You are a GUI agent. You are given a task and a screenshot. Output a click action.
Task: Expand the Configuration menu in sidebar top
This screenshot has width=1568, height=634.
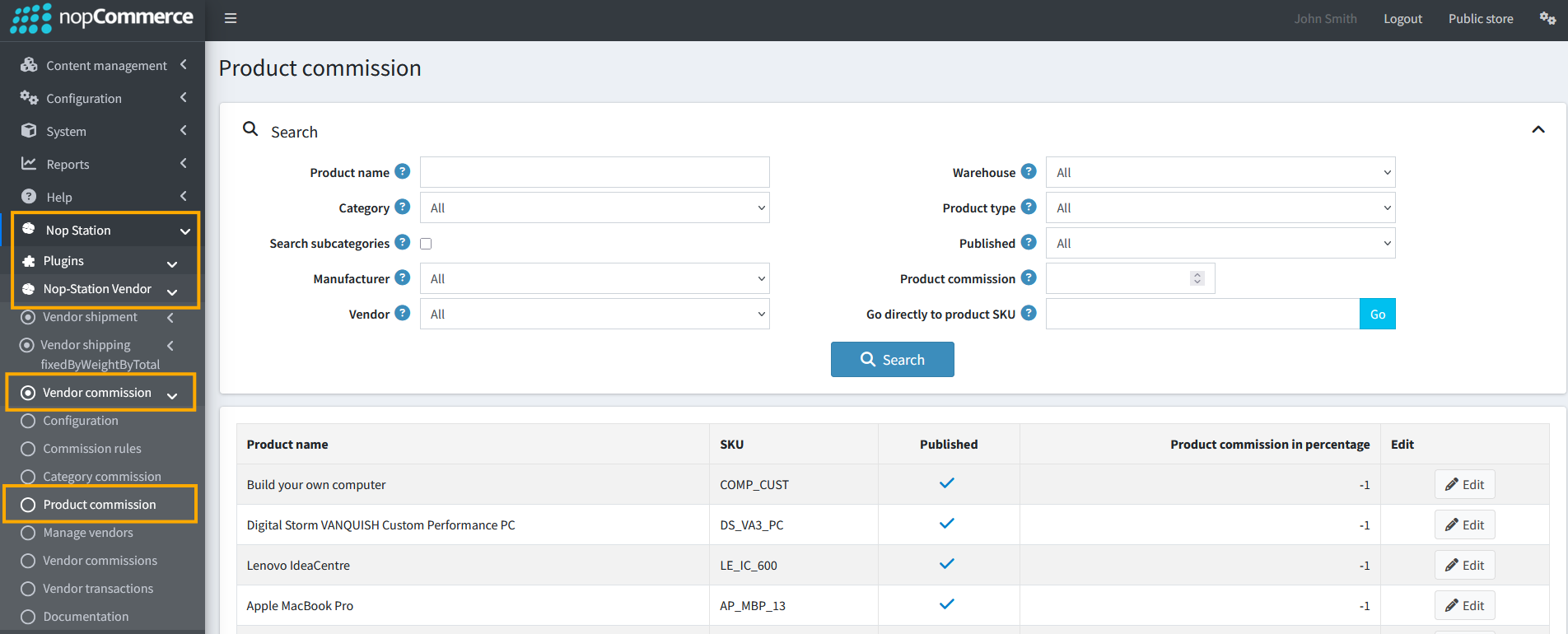pos(183,97)
